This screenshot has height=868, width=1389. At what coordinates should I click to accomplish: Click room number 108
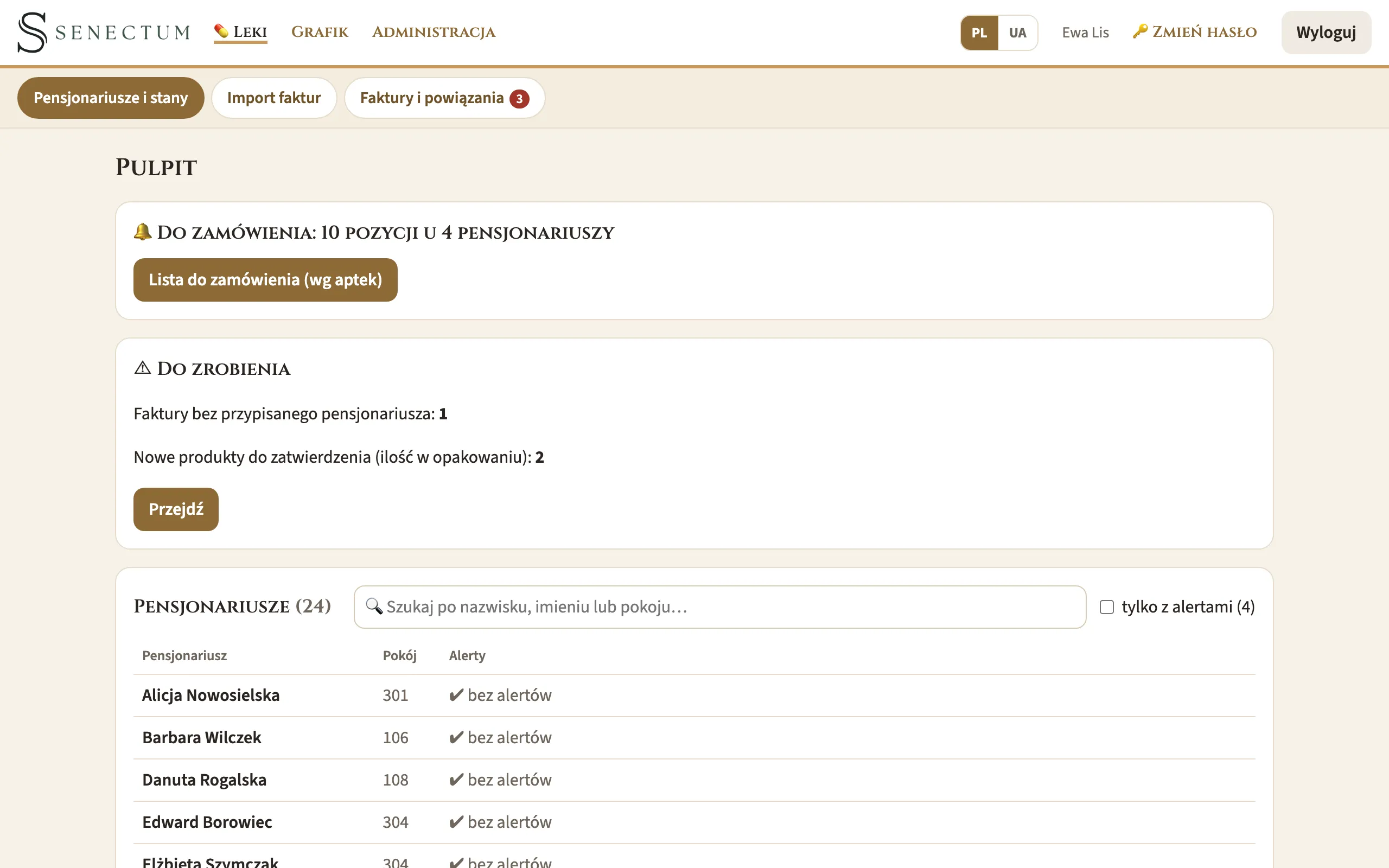pos(396,780)
